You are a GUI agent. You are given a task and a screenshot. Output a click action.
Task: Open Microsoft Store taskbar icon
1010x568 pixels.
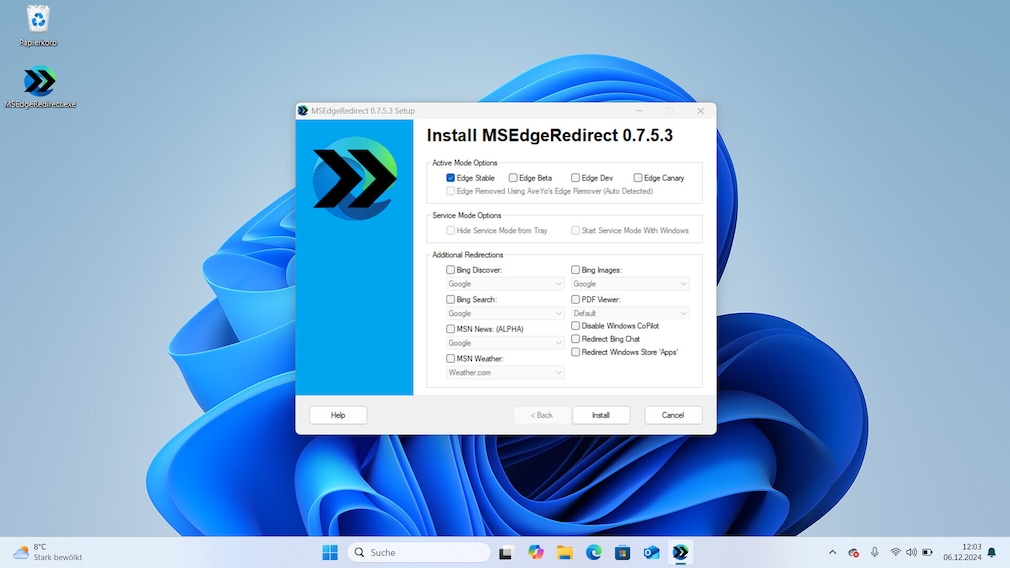point(622,552)
